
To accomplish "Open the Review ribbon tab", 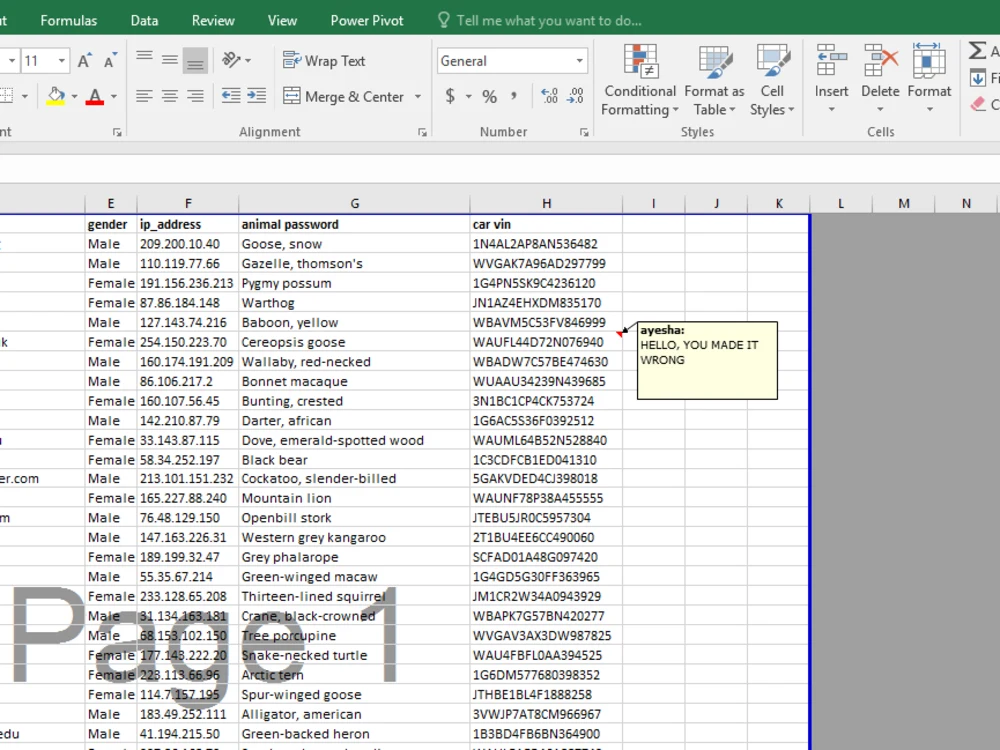I will pos(213,20).
